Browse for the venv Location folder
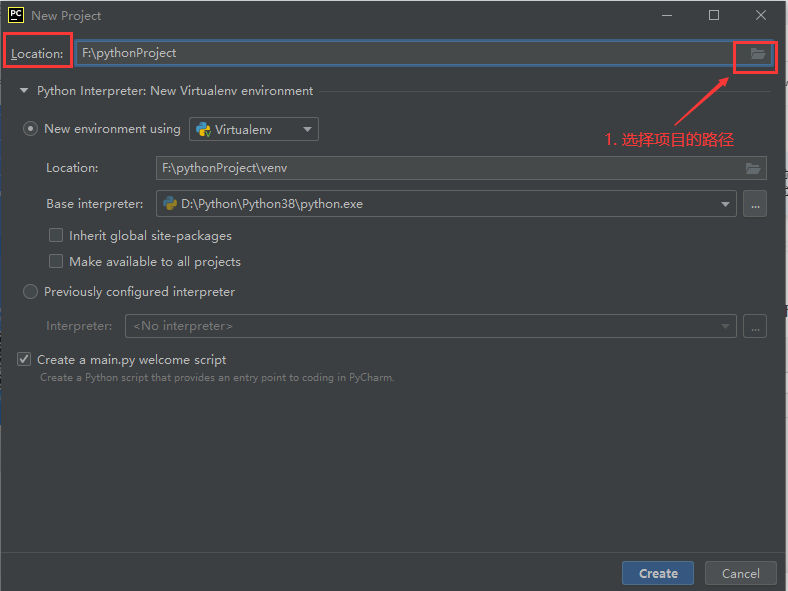Screen dimensions: 788x591 coord(752,168)
